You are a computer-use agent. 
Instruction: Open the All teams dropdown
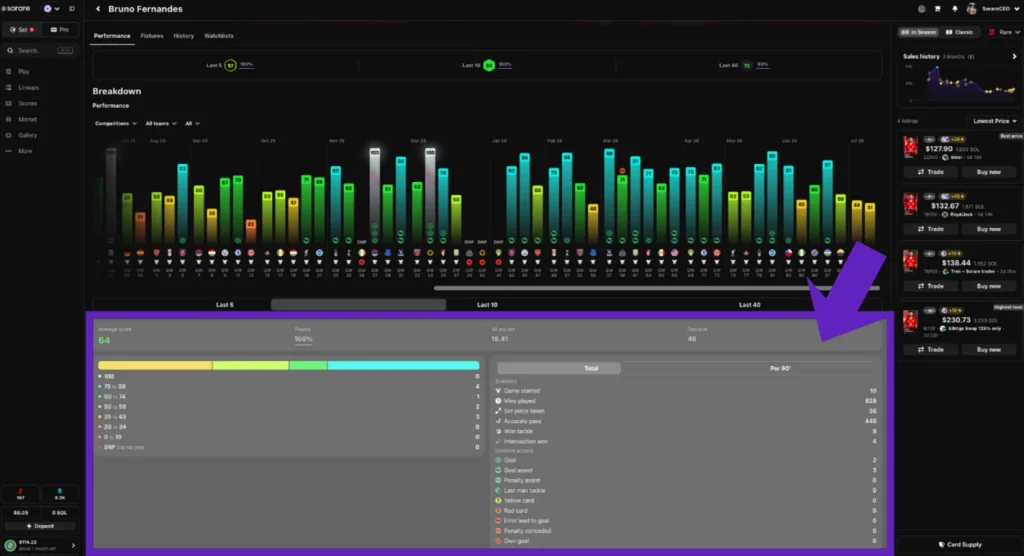tap(161, 123)
